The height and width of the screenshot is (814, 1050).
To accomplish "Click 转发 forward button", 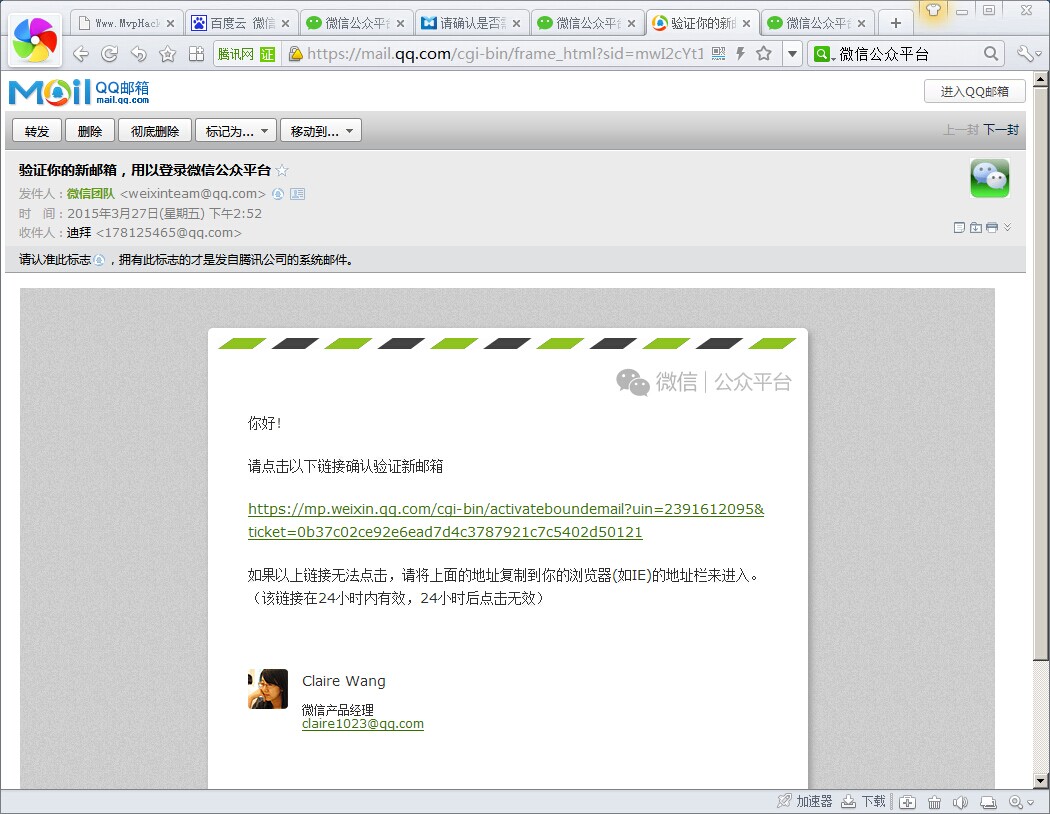I will tap(37, 131).
